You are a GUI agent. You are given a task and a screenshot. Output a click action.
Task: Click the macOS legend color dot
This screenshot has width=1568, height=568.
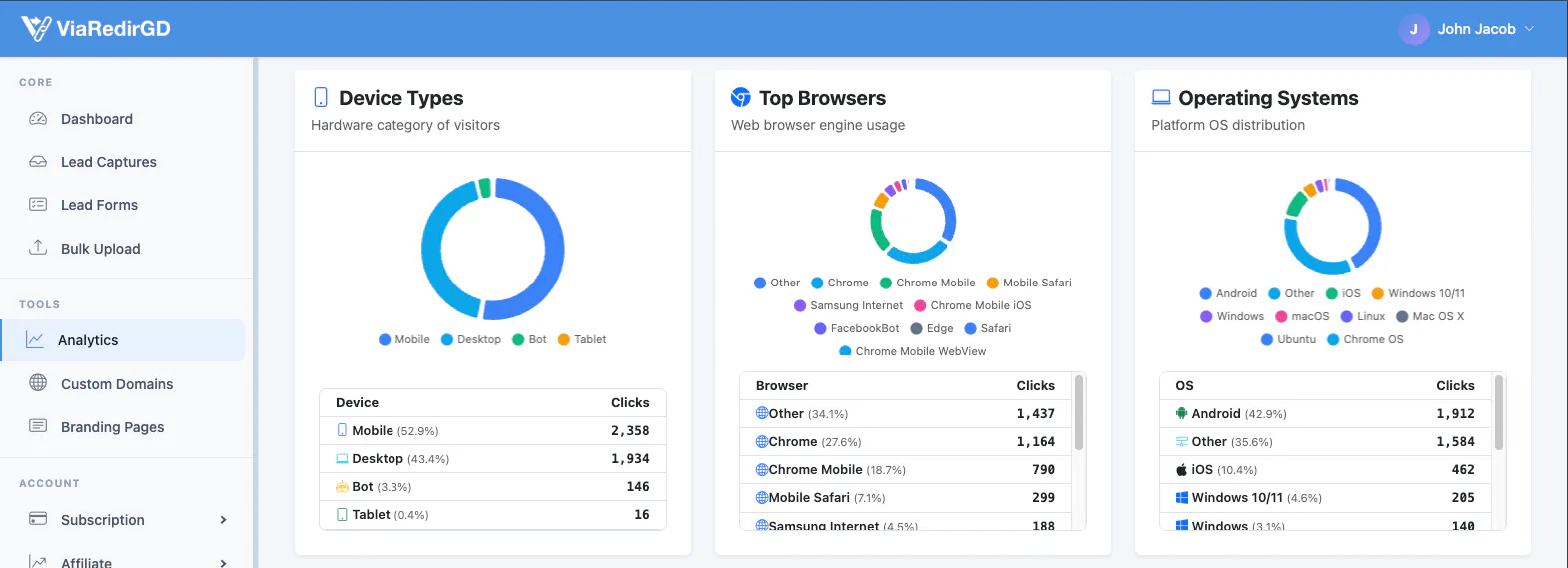point(1281,316)
